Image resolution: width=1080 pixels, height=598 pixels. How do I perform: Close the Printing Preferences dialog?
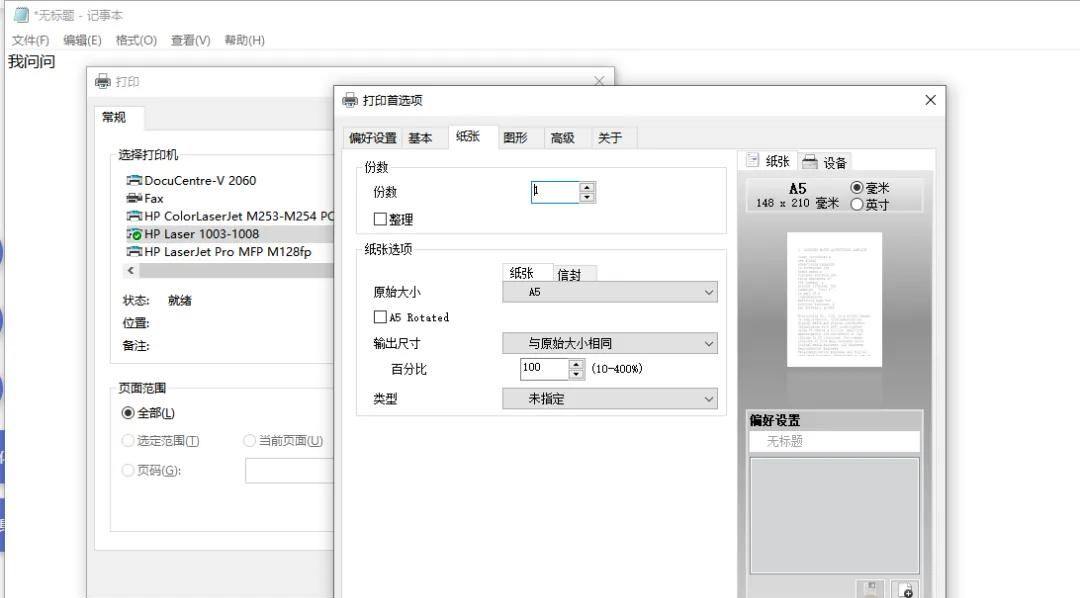coord(931,101)
